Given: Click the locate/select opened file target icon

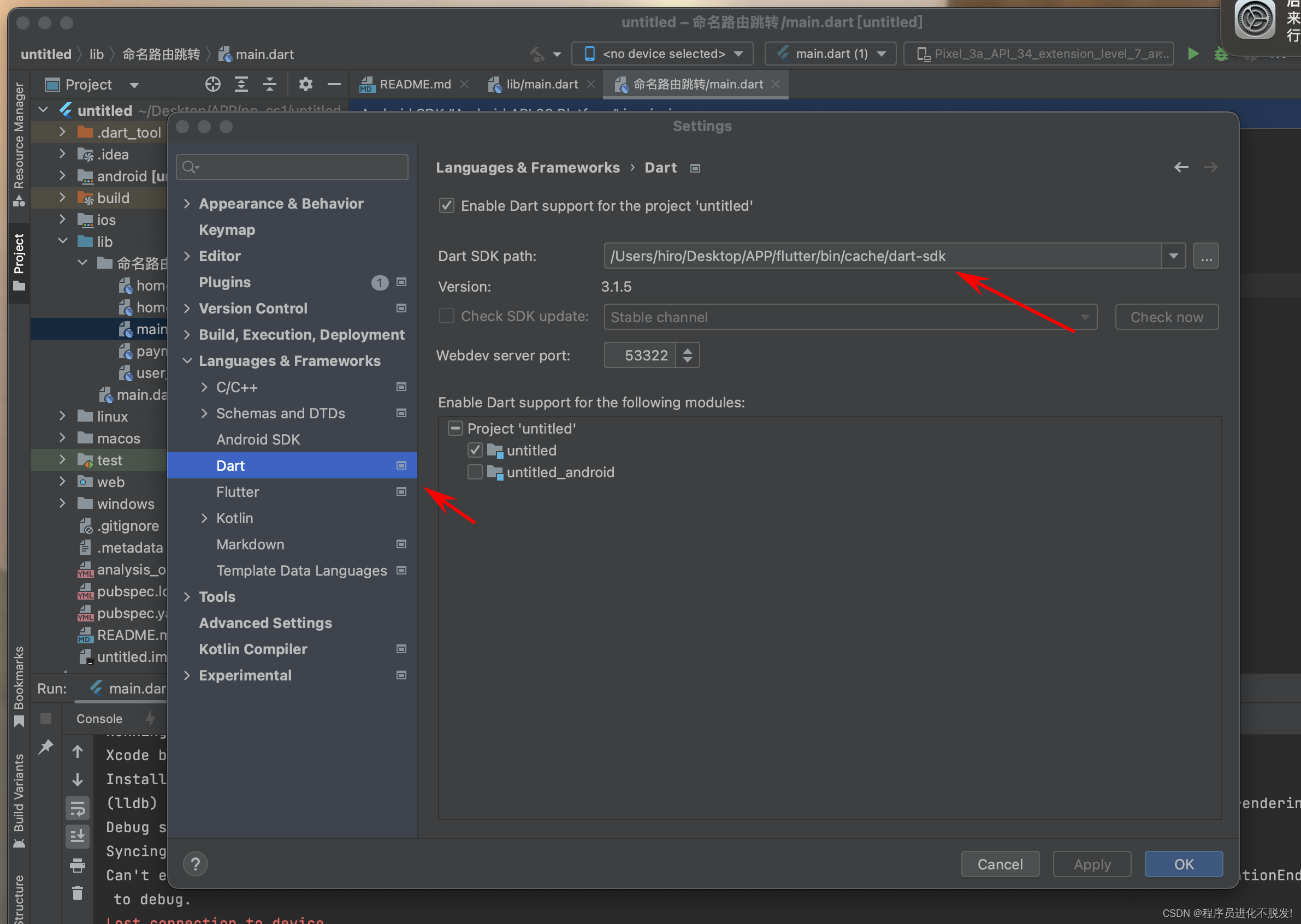Looking at the screenshot, I should [x=212, y=84].
